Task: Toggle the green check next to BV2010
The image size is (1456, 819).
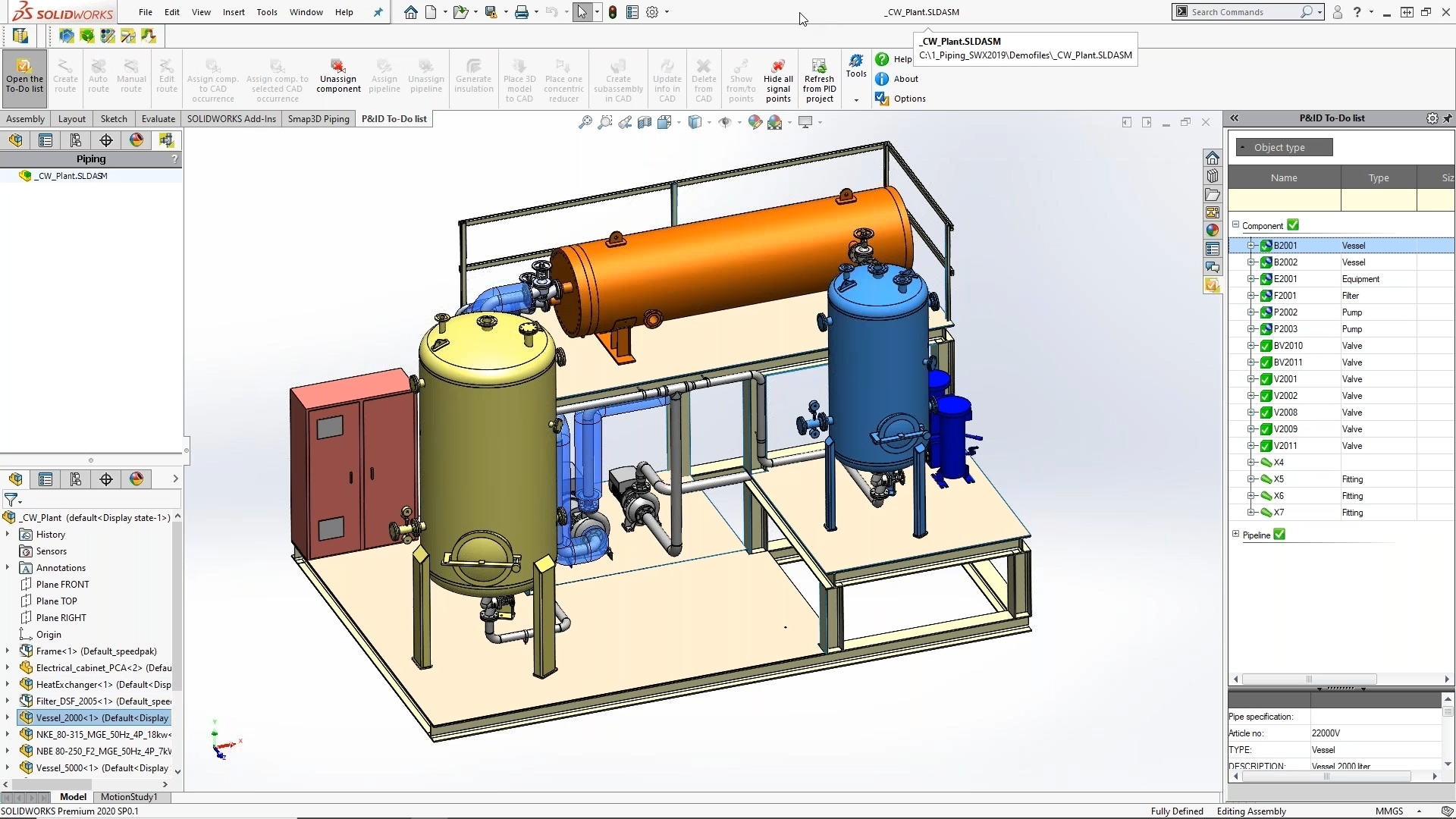Action: [1266, 346]
